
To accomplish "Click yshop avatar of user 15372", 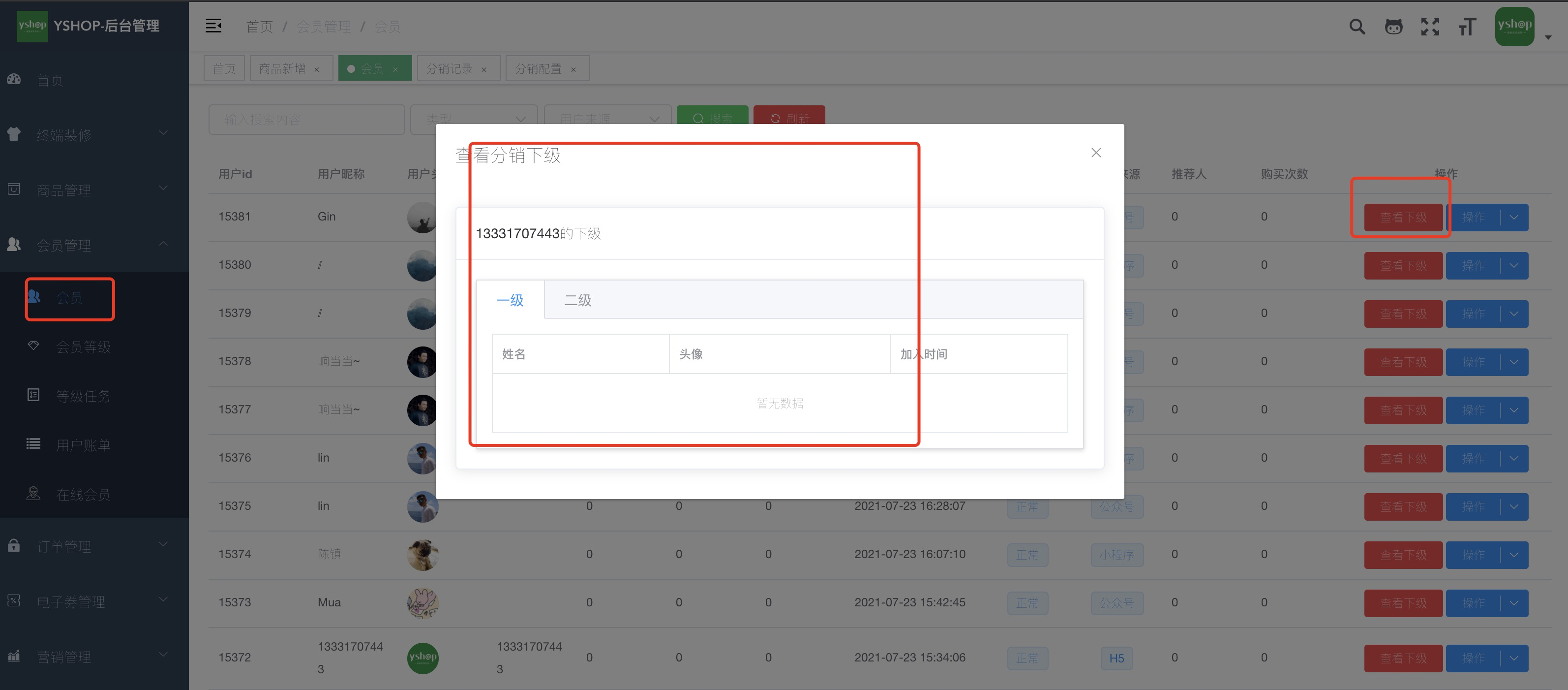I will click(x=422, y=658).
